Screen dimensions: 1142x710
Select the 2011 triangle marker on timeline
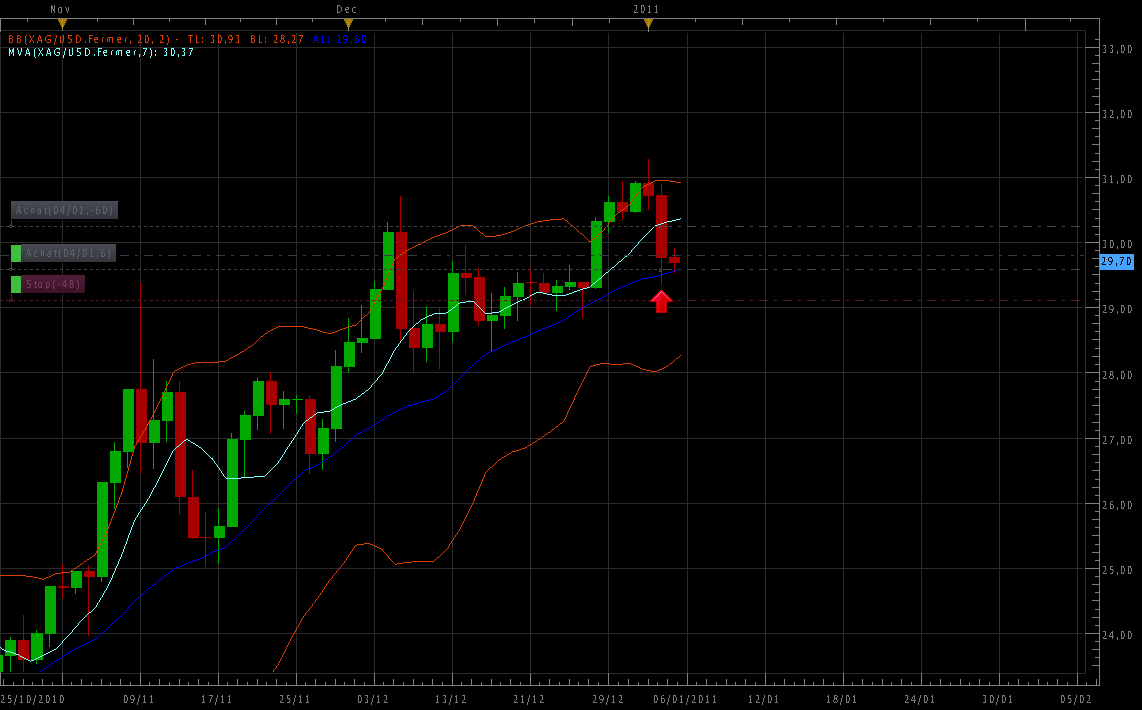click(647, 23)
